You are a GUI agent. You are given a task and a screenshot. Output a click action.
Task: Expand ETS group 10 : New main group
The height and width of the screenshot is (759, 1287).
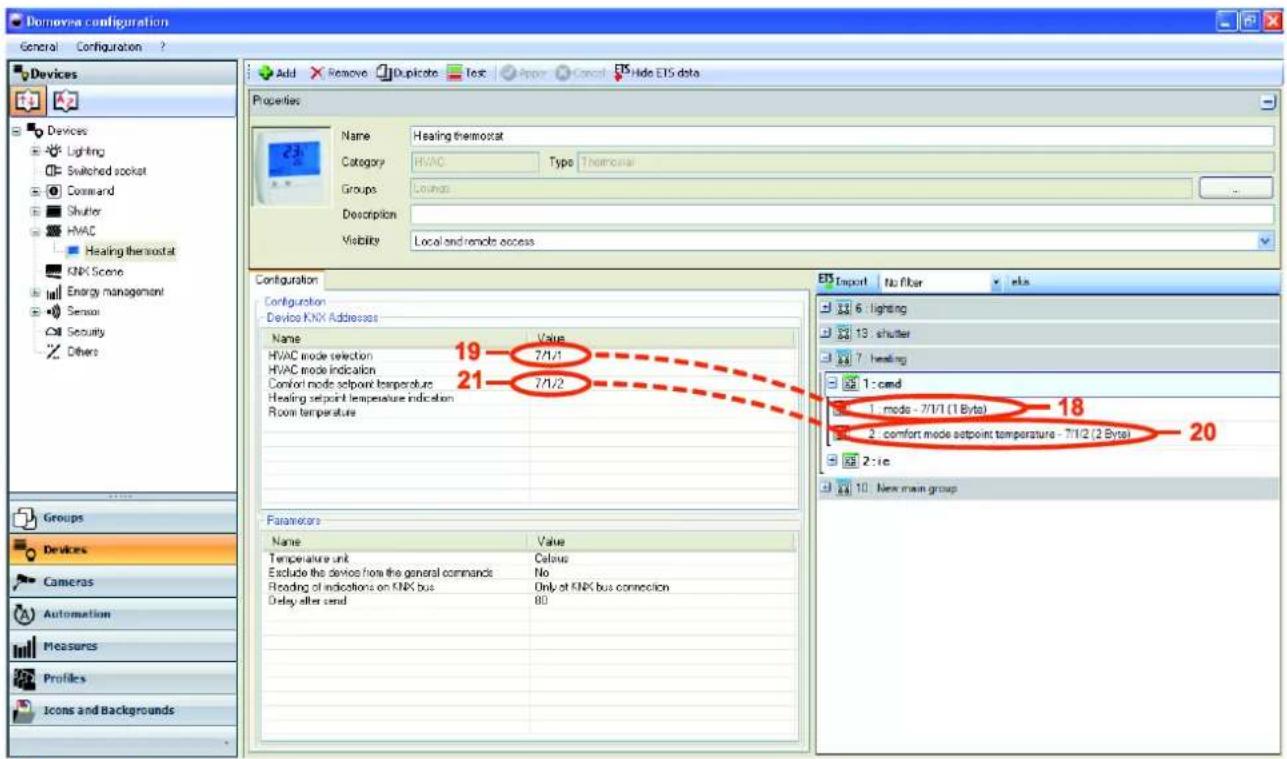click(826, 486)
